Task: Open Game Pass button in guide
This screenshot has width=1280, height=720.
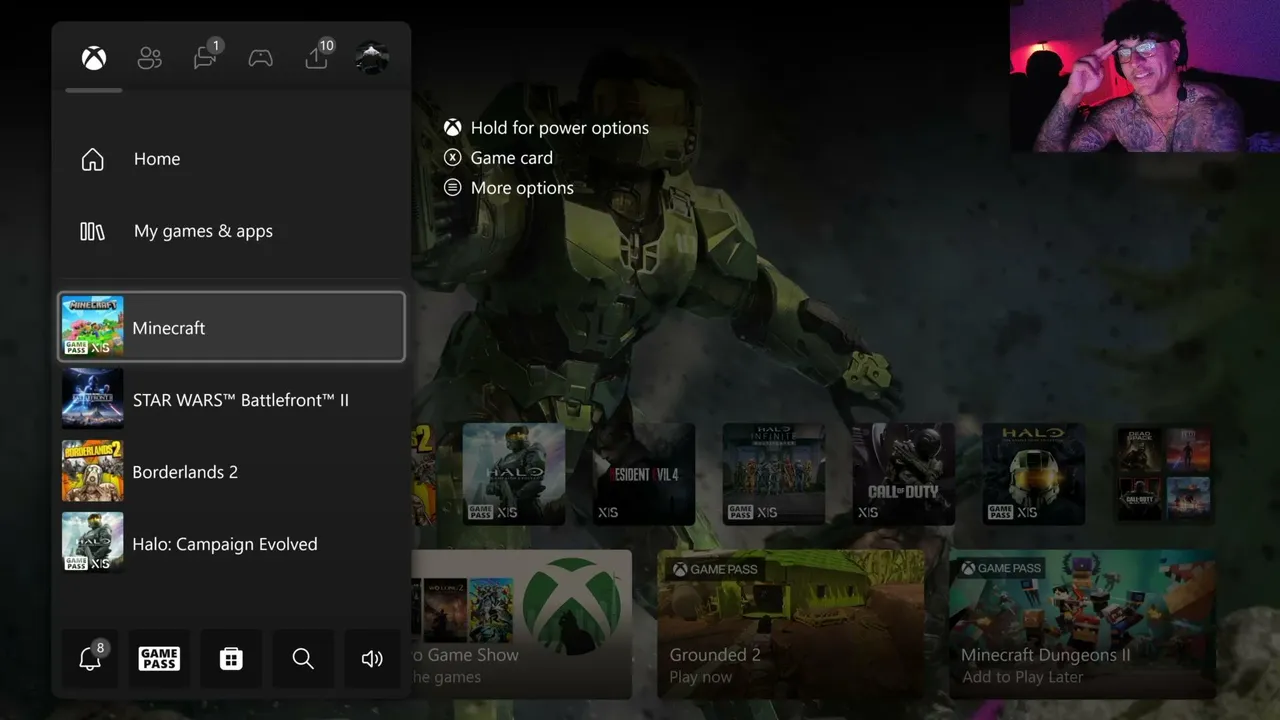Action: pos(159,658)
